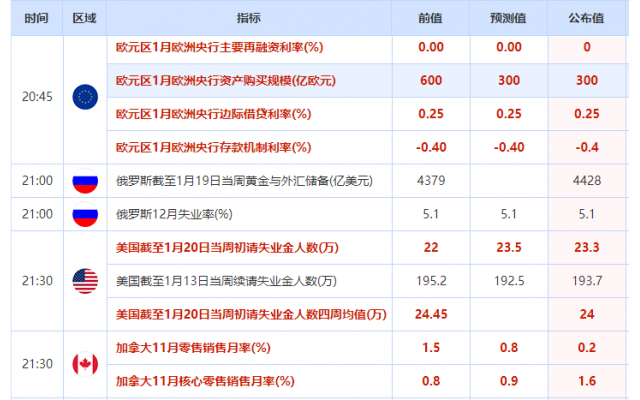Screen dimensions: 640x400
Task: Click forecast value 5.1 for Russian unemployment
Action: [509, 214]
